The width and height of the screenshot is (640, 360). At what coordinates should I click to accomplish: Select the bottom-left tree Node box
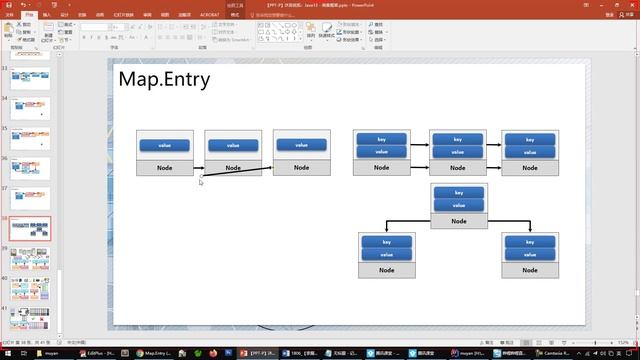387,270
